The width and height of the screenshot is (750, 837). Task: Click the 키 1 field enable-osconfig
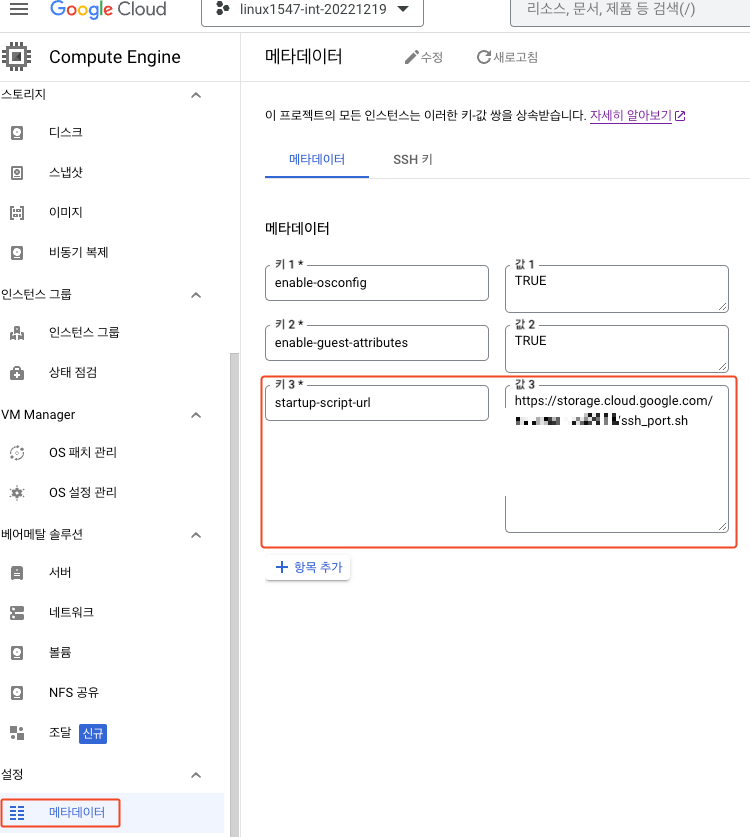(377, 283)
